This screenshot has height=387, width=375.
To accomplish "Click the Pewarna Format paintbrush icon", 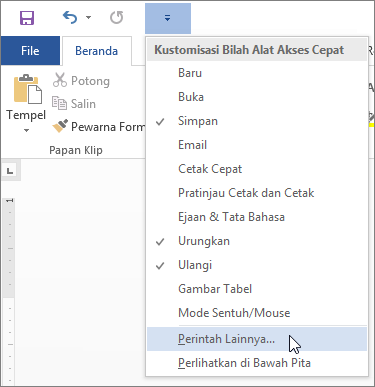I will [60, 126].
